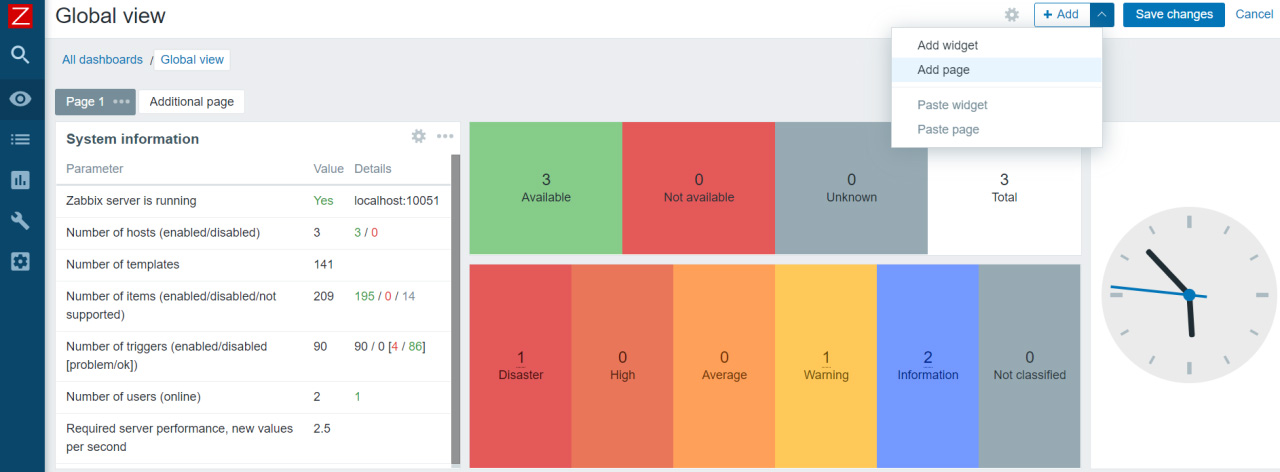Click Global view breadcrumb link
Screen dimensions: 1280x472
click(x=192, y=60)
